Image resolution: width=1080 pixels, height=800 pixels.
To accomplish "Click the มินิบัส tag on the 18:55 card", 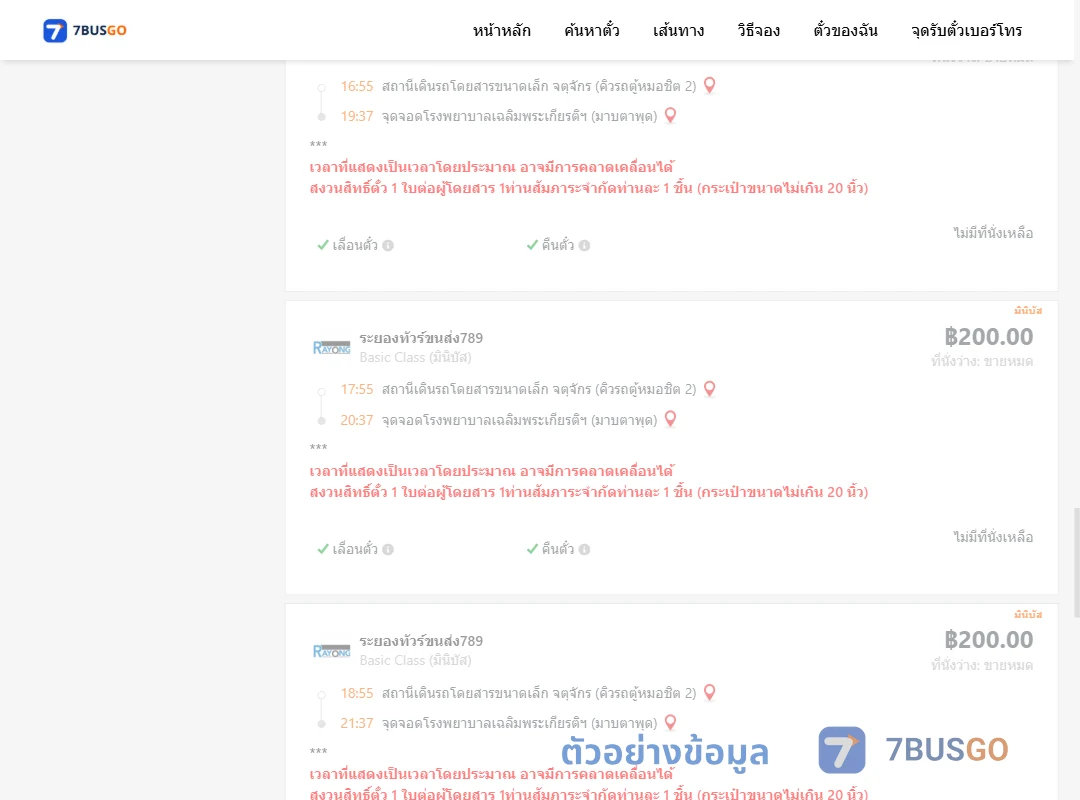I will [1028, 614].
